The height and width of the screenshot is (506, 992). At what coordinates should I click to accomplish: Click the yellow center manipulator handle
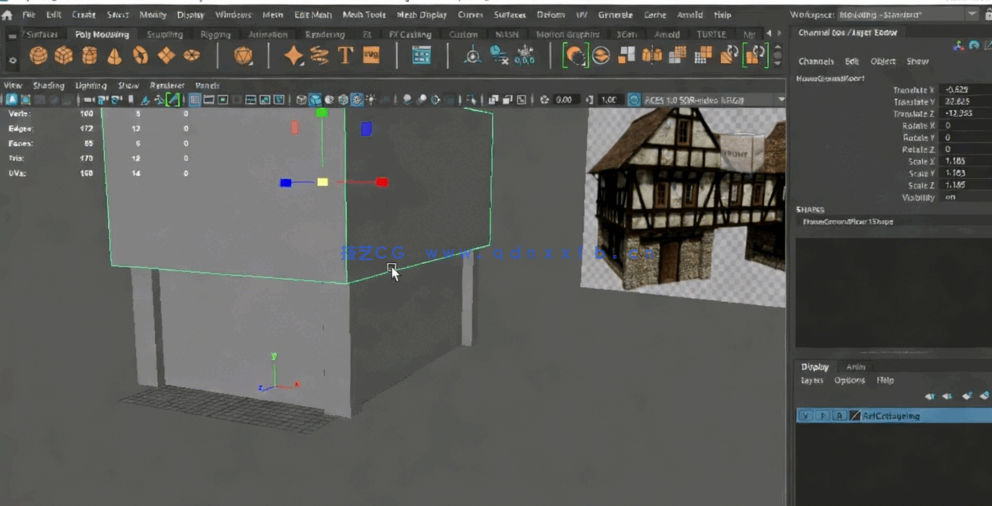(322, 182)
